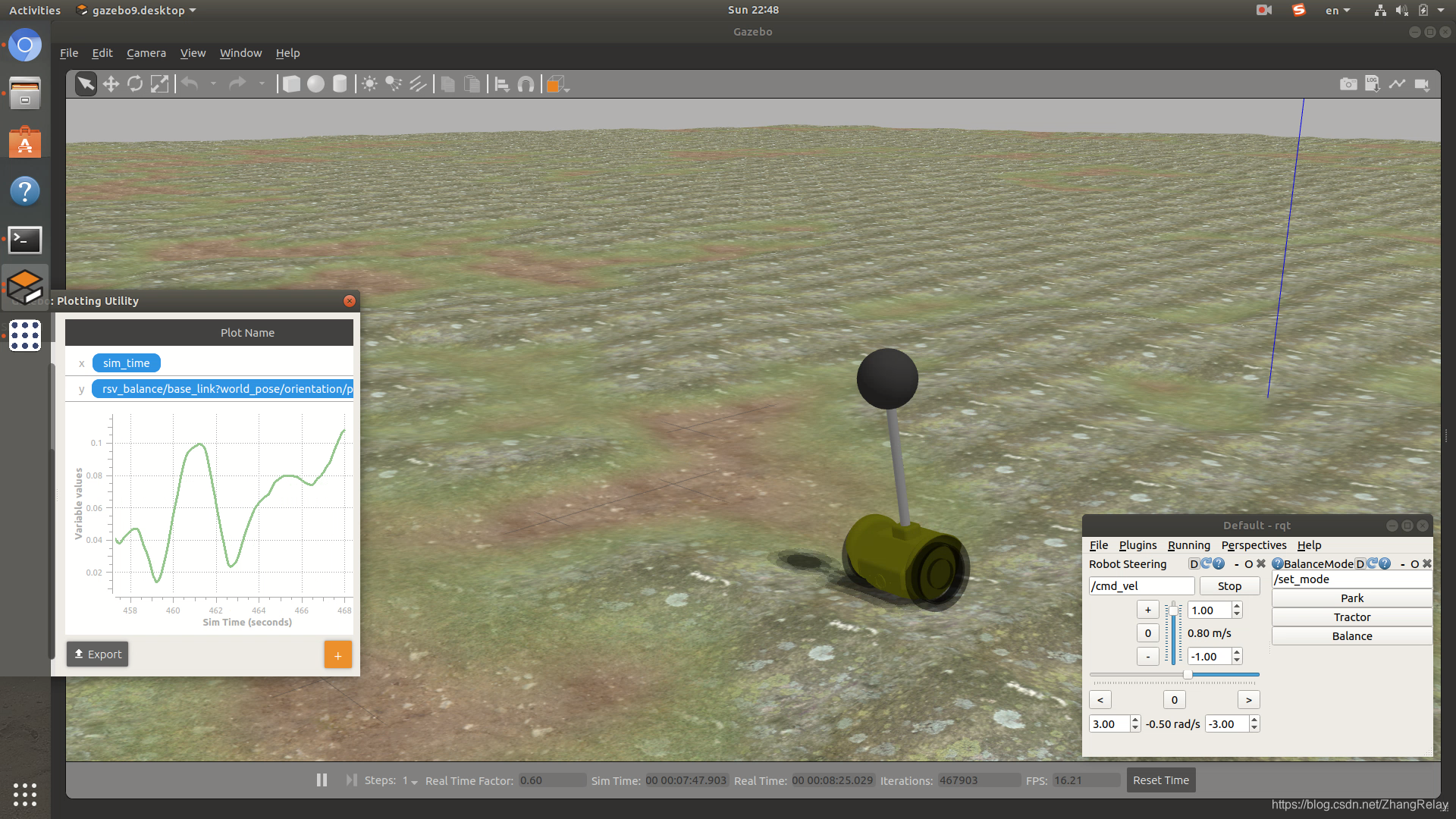Screen dimensions: 1456x819
Task: Click the /cmd_vel topic field
Action: (x=1141, y=586)
